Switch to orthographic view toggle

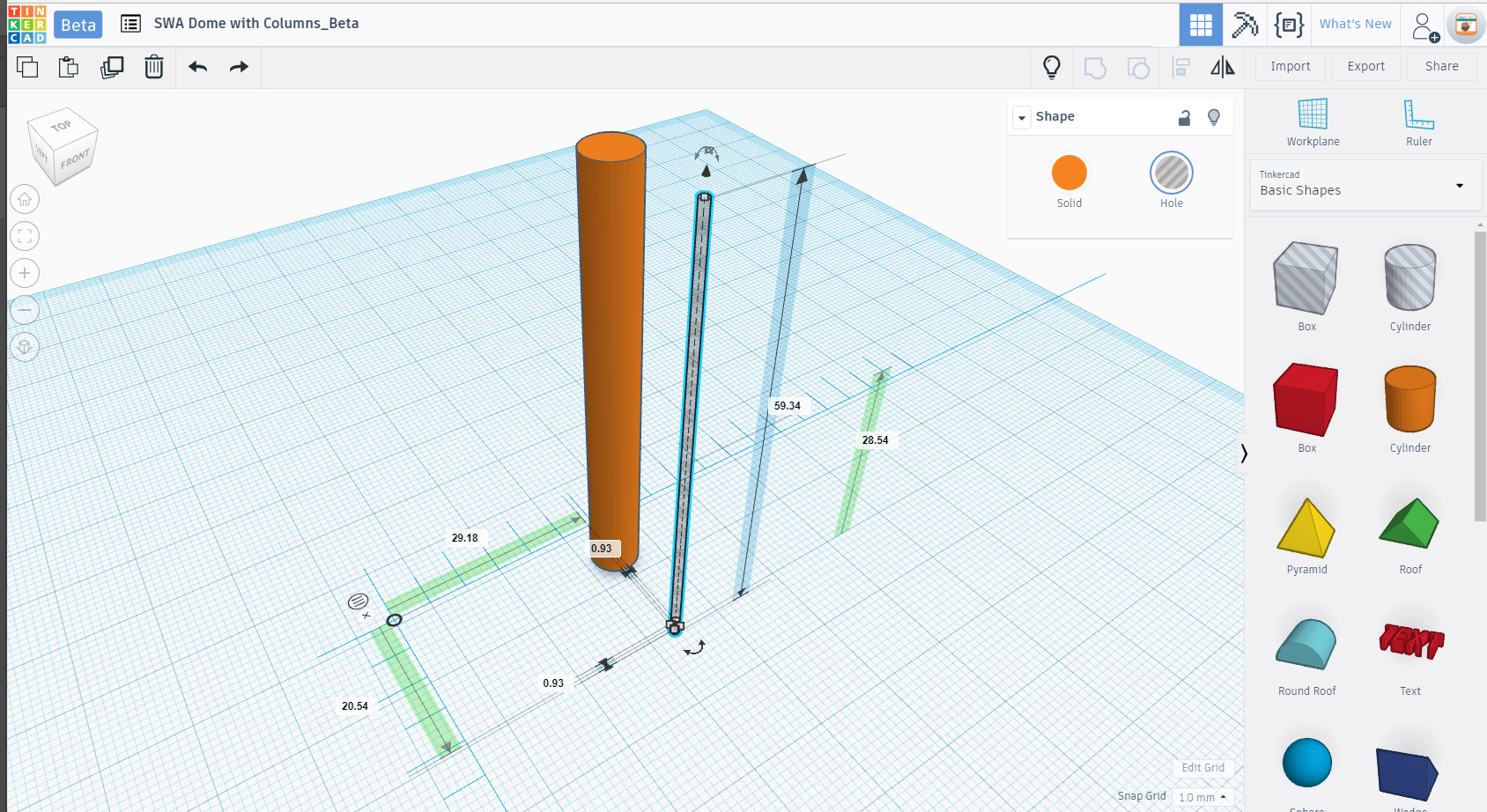(25, 347)
